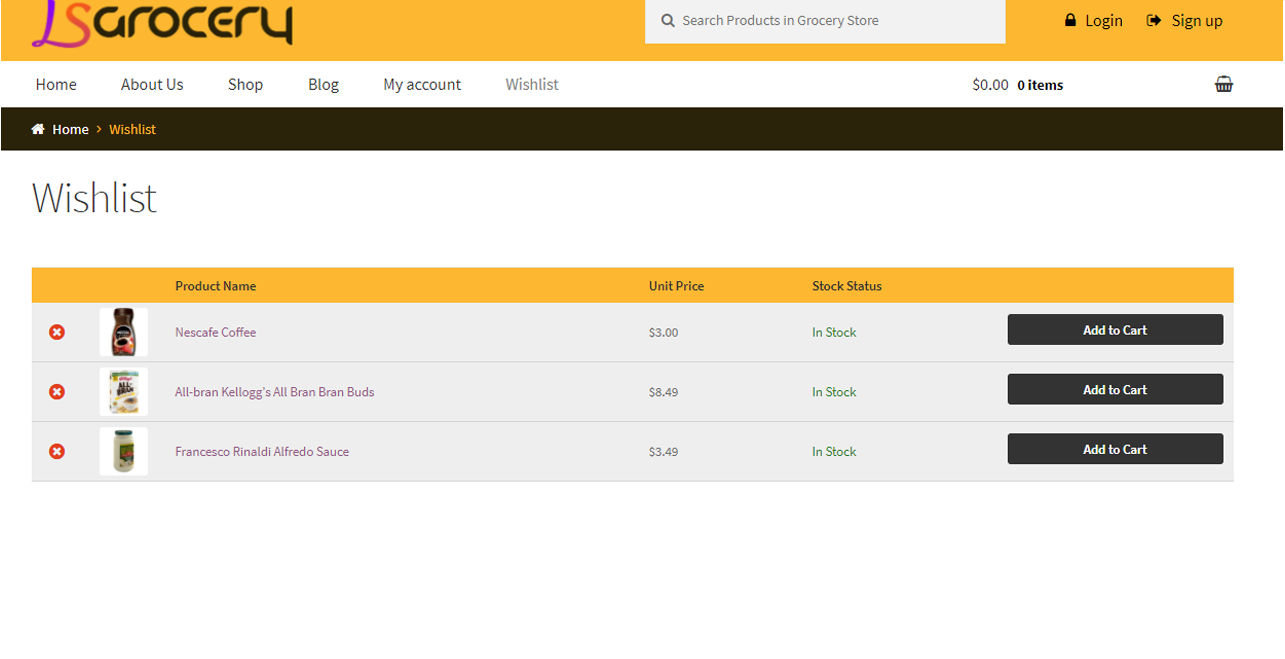Image resolution: width=1285 pixels, height=659 pixels.
Task: Remove All-bran Kellogg's Bran Buds from wishlist
Action: pyautogui.click(x=57, y=392)
